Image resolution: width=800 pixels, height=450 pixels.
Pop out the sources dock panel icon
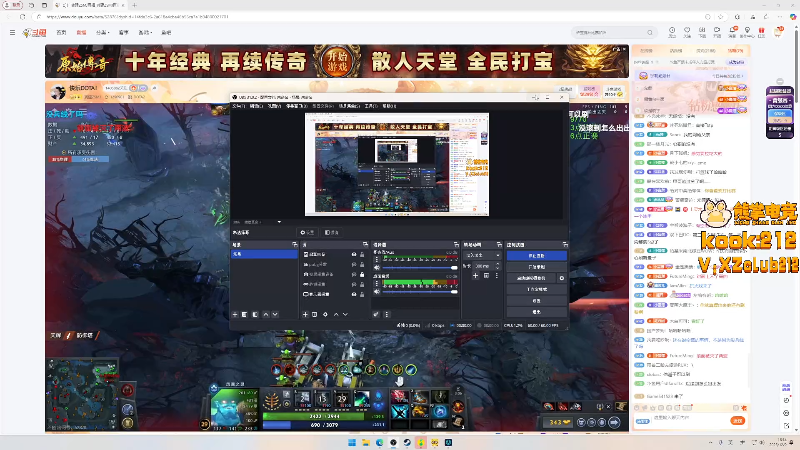pos(365,244)
